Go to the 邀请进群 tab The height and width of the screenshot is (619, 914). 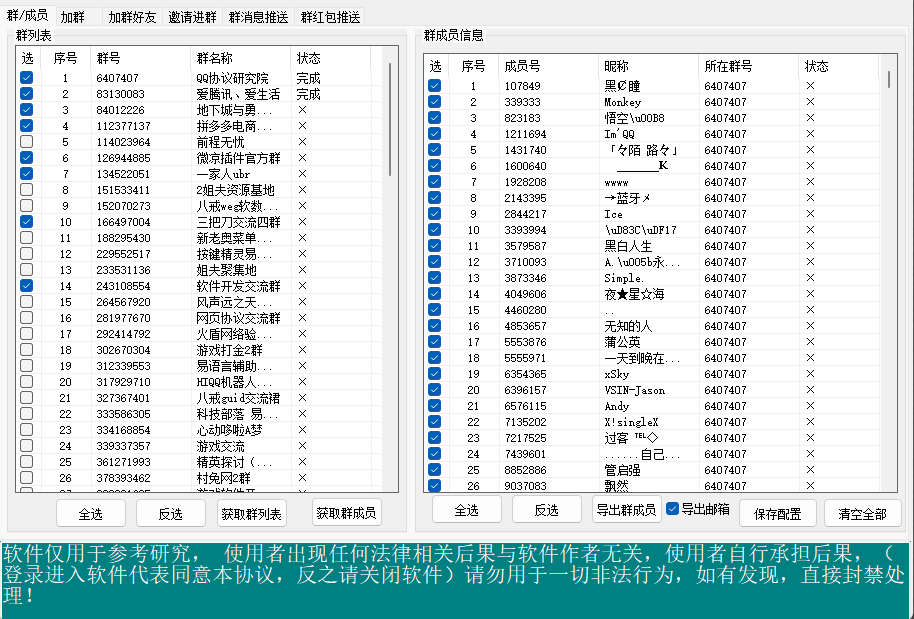point(191,17)
